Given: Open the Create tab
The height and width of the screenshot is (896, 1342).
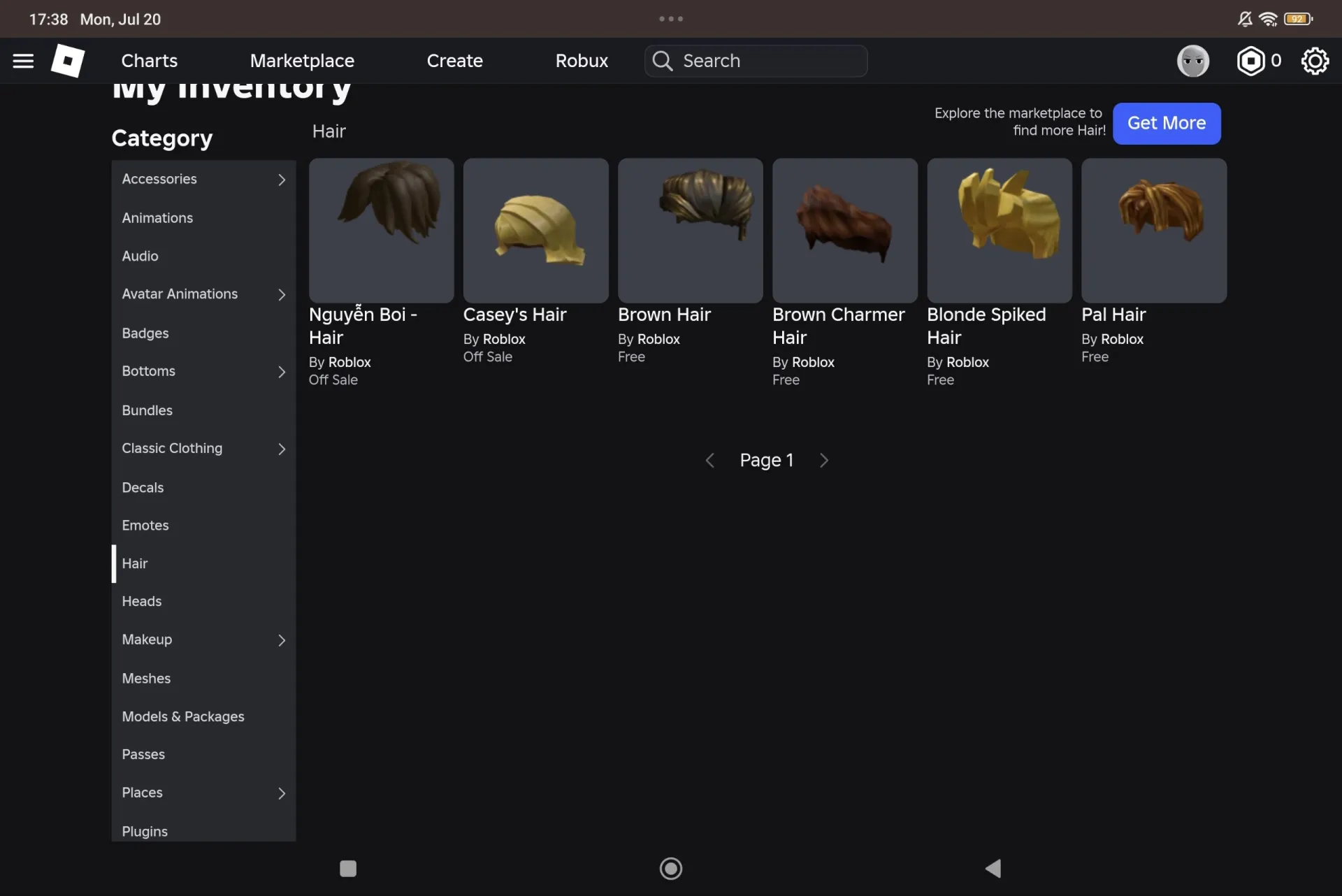Looking at the screenshot, I should coord(454,61).
